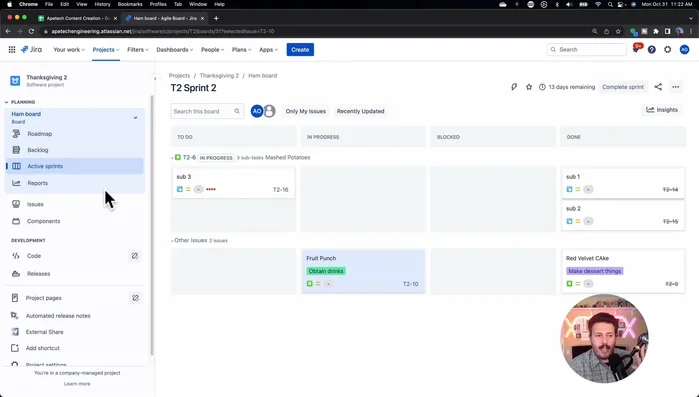This screenshot has width=699, height=397.
Task: Click the Projects breadcrumb link
Action: tap(179, 76)
